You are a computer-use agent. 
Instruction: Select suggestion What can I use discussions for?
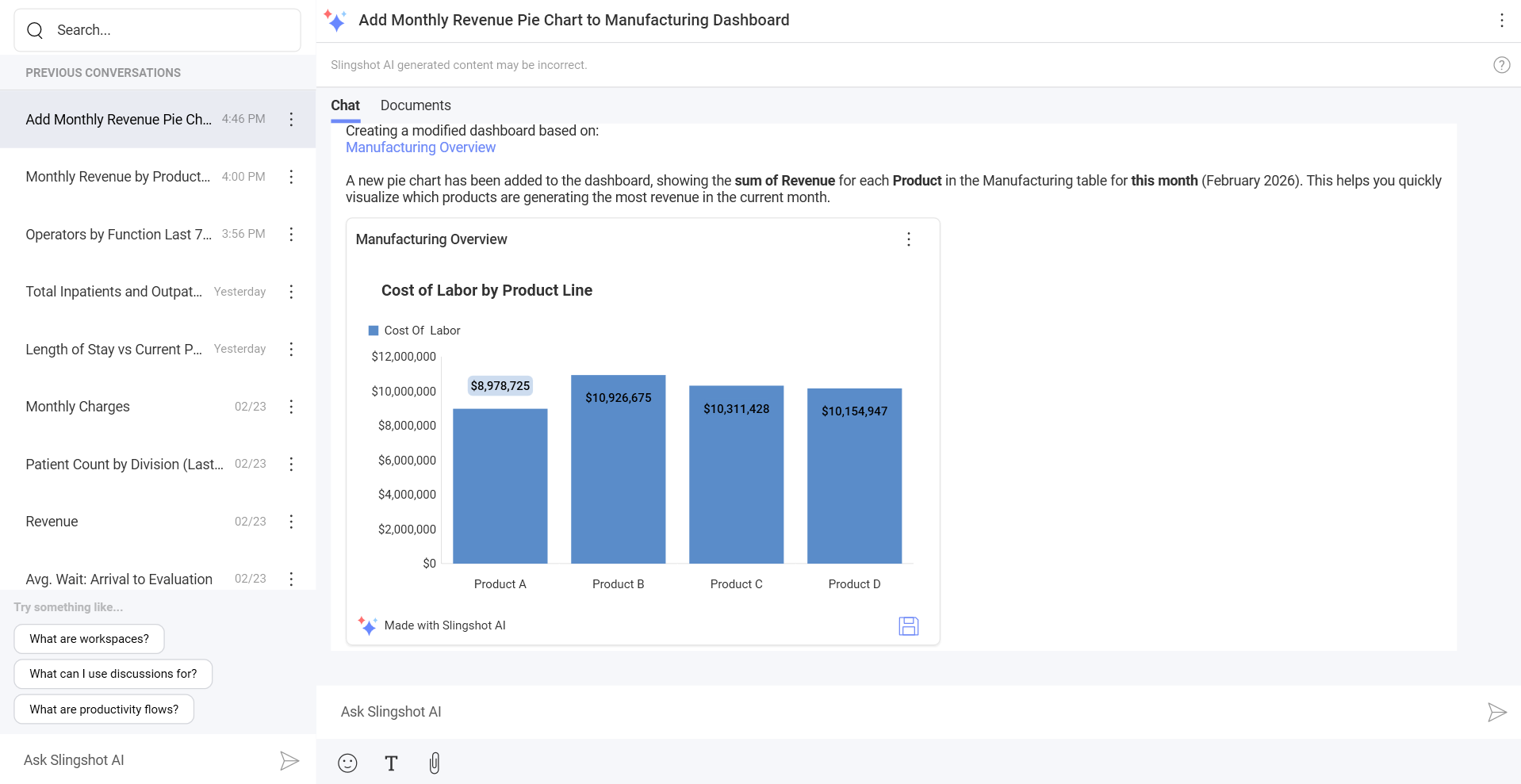click(113, 674)
